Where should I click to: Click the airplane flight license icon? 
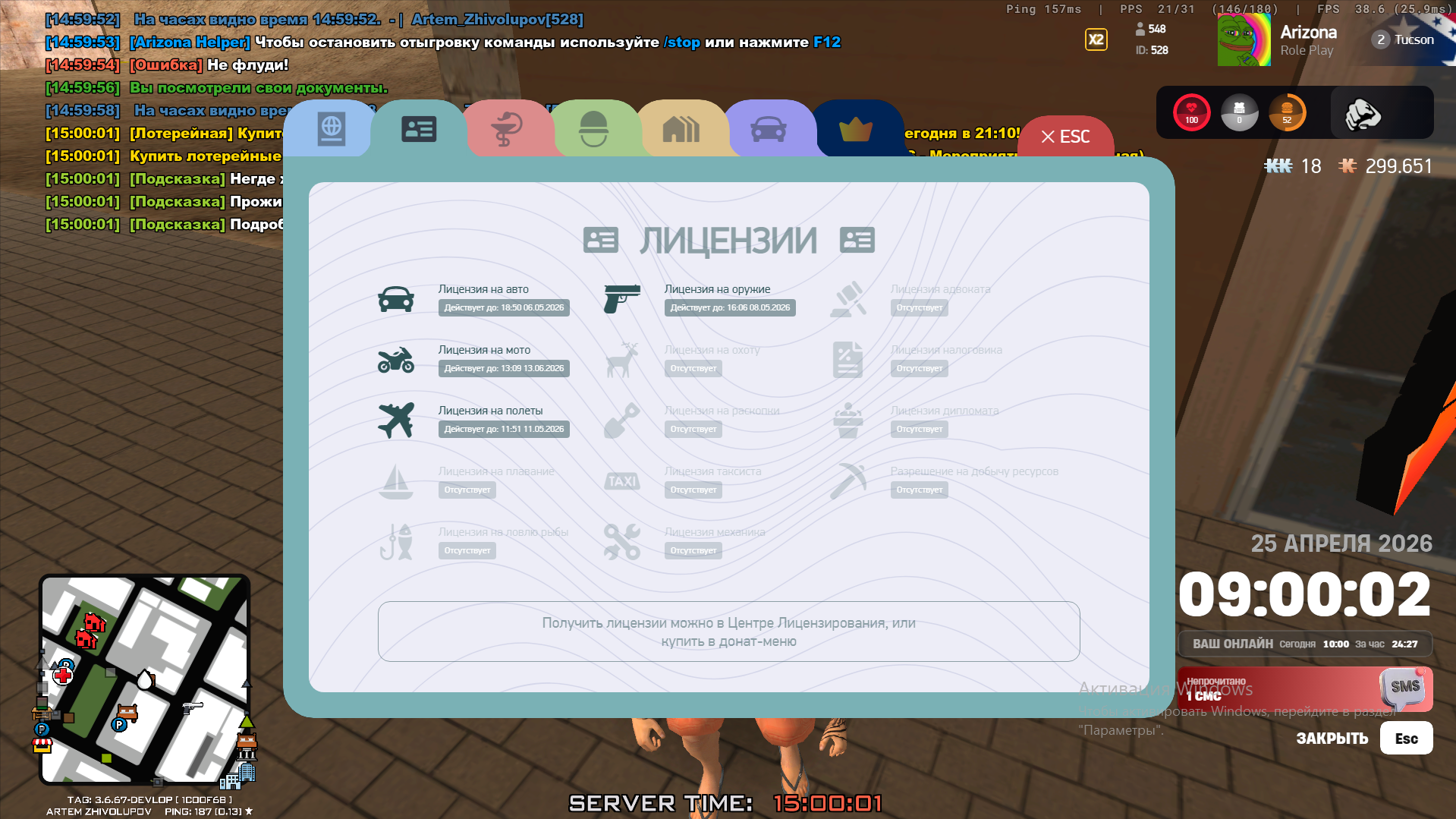(396, 421)
